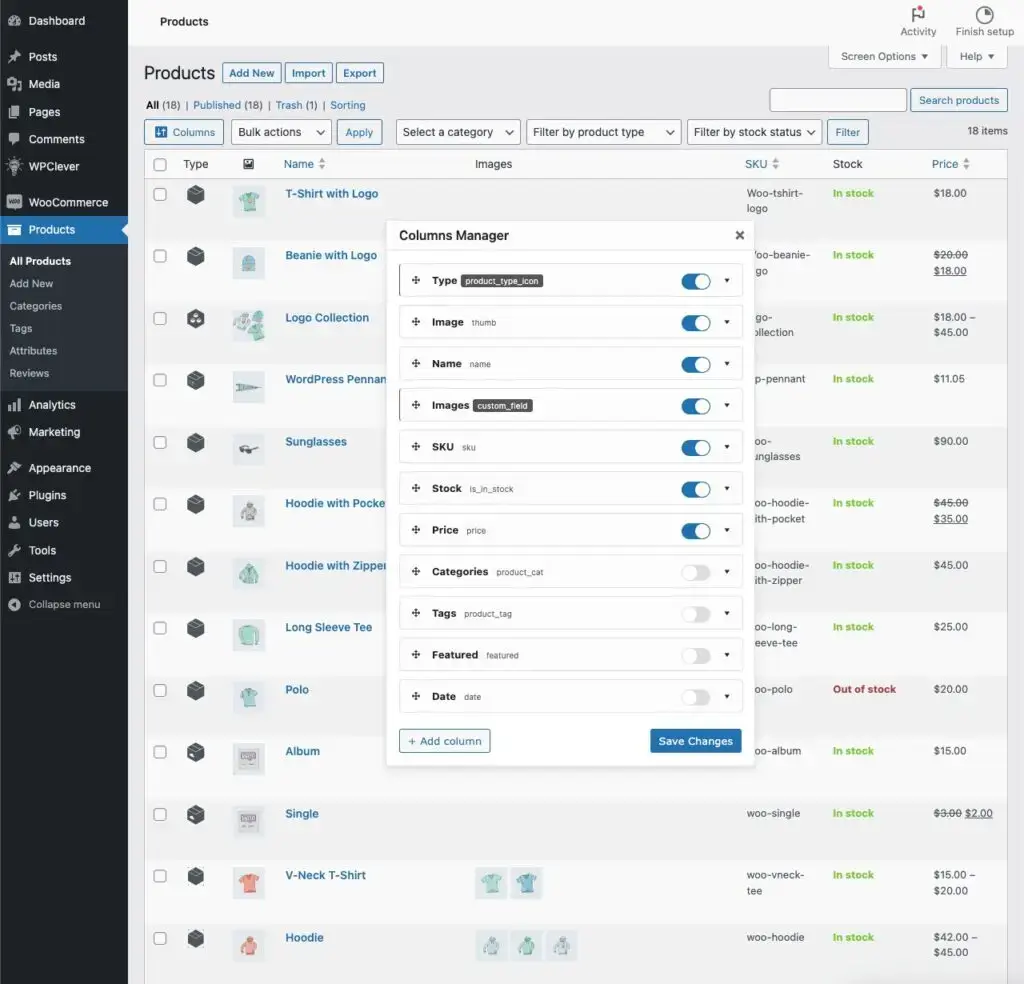Click the Activity flag icon
This screenshot has height=984, width=1024.
(x=918, y=15)
